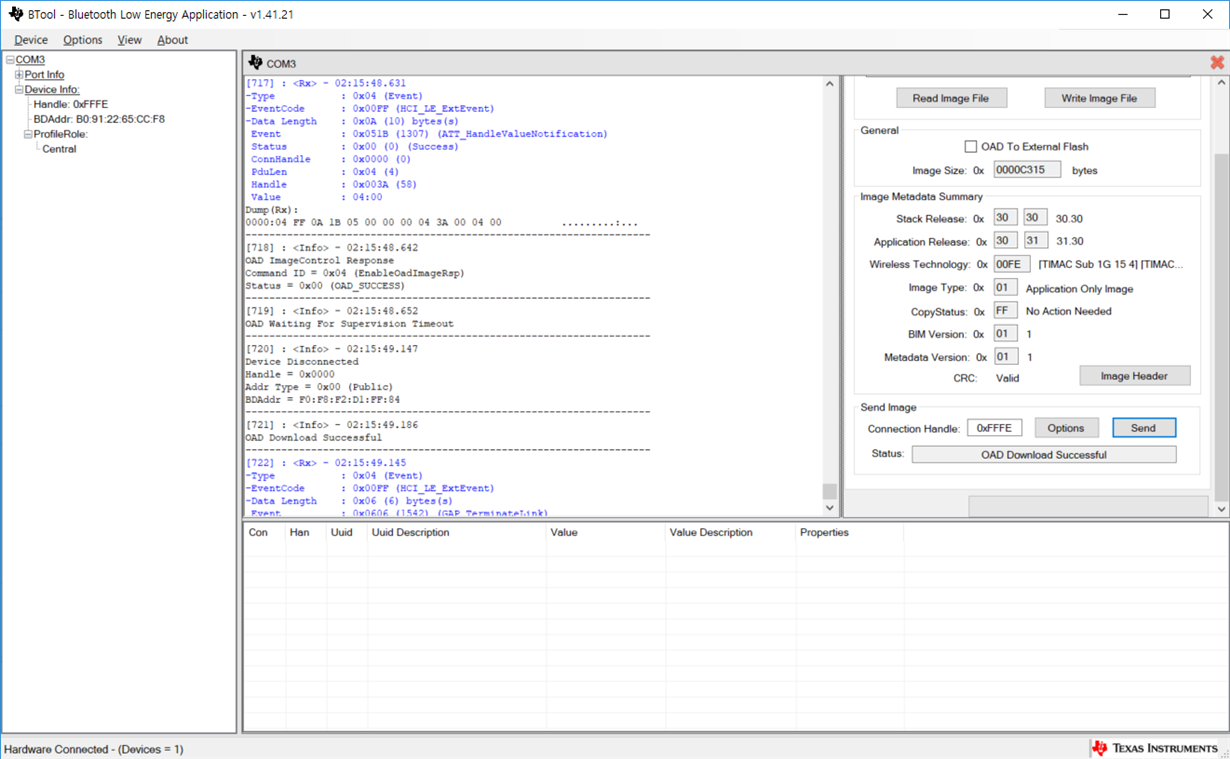Click the log pane scroll down arrow
Image resolution: width=1230 pixels, height=759 pixels.
(829, 508)
